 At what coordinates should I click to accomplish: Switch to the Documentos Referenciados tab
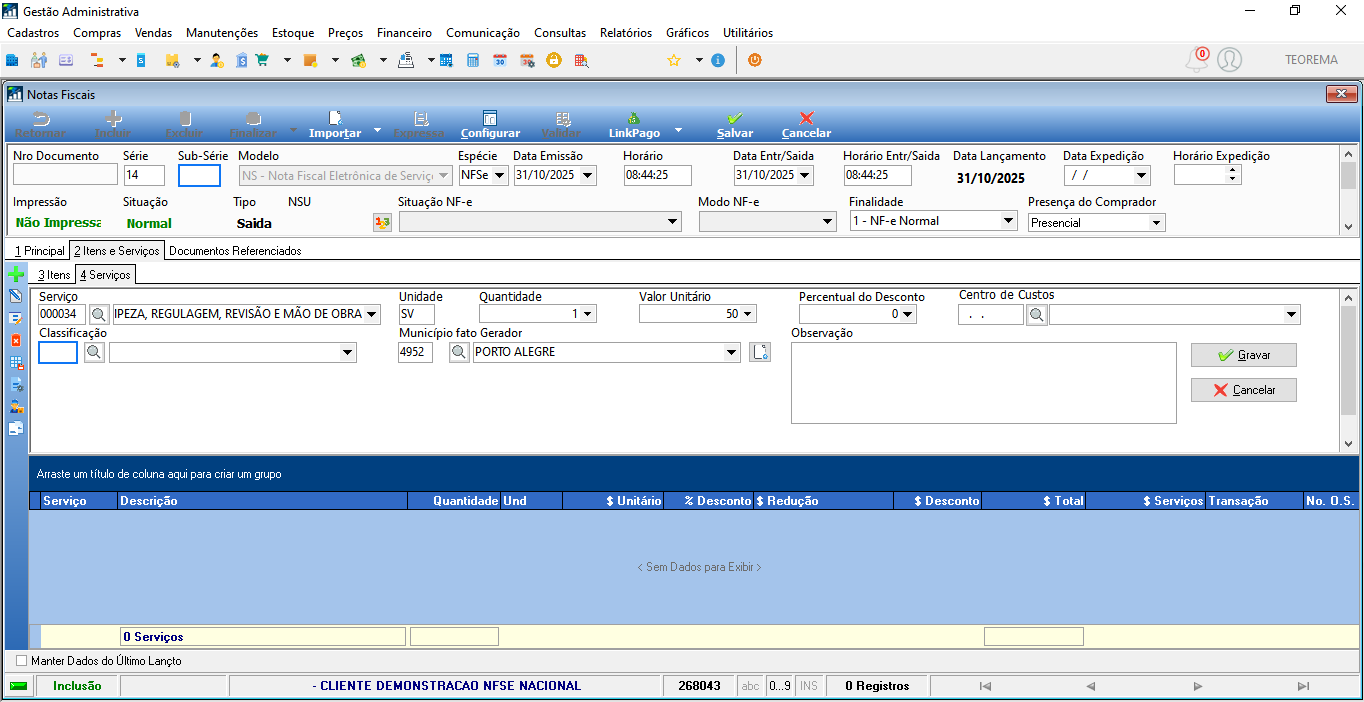(x=235, y=250)
